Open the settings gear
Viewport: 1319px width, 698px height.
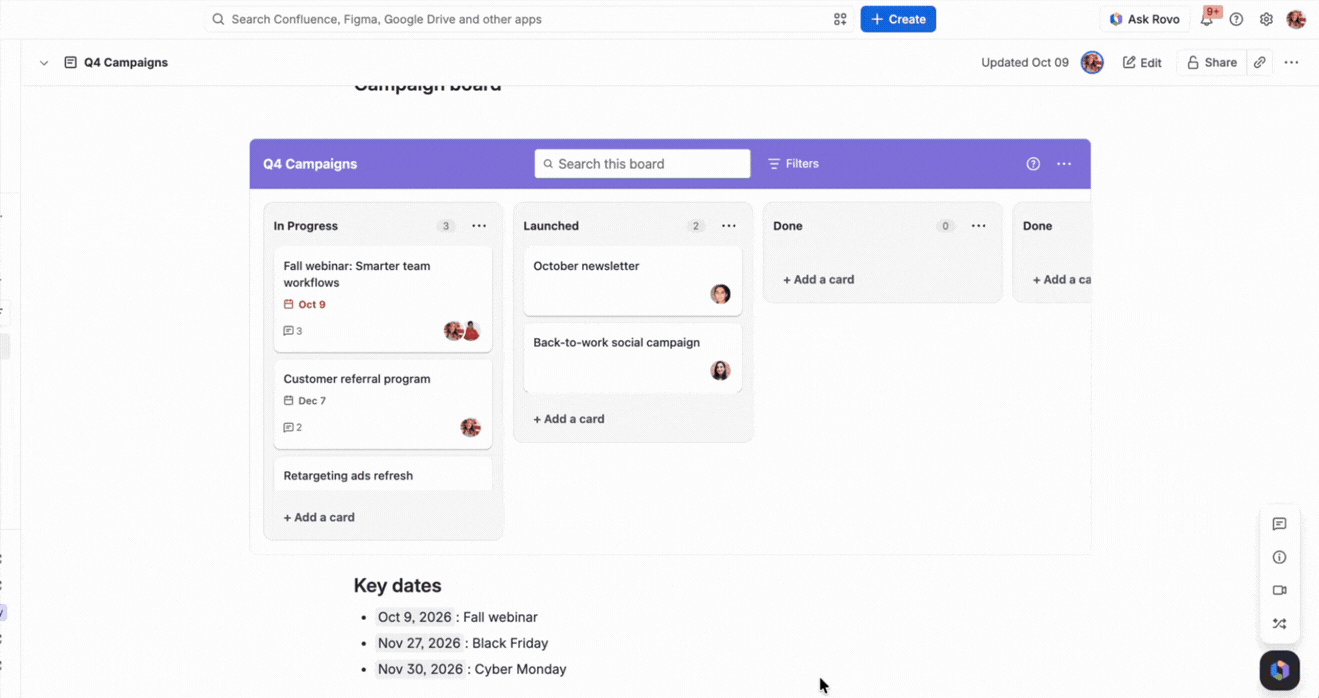[1267, 19]
